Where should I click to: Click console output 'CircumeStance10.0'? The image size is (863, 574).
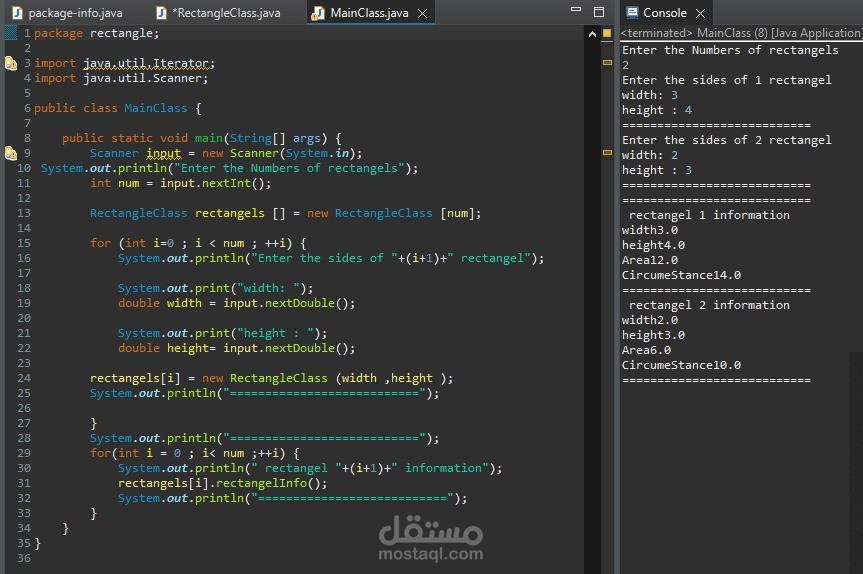tap(681, 365)
